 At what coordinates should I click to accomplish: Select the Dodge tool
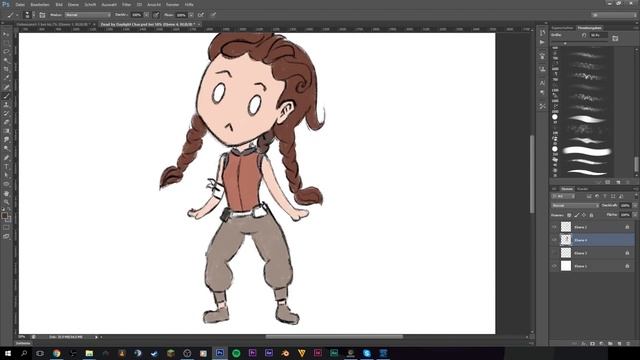(6, 149)
